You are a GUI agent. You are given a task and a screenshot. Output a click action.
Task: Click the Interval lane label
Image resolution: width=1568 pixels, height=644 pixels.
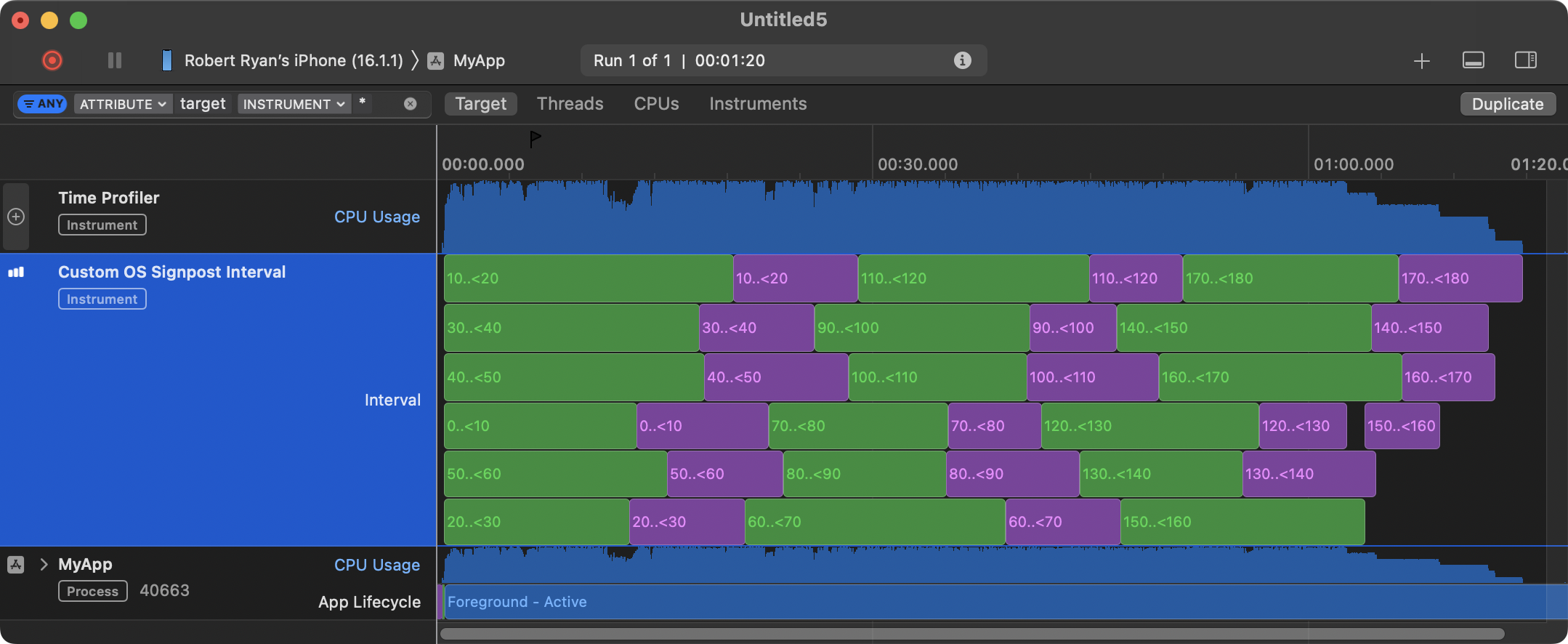pyautogui.click(x=392, y=400)
